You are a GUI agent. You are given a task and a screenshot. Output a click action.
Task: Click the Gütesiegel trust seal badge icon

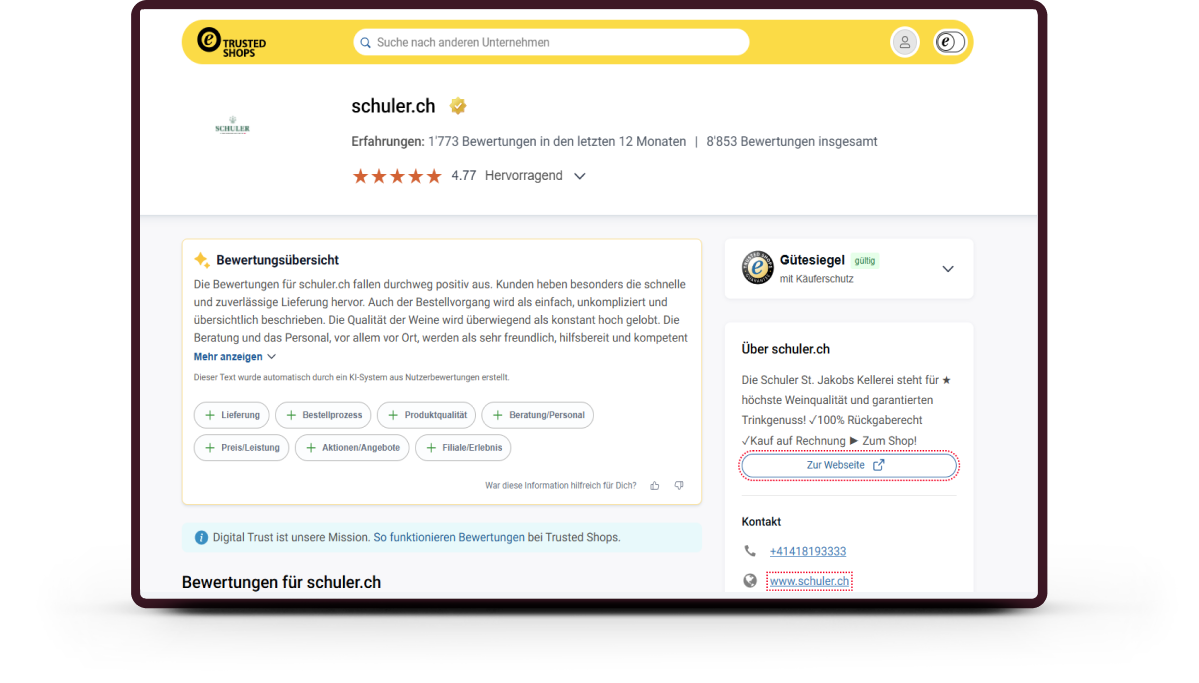758,268
